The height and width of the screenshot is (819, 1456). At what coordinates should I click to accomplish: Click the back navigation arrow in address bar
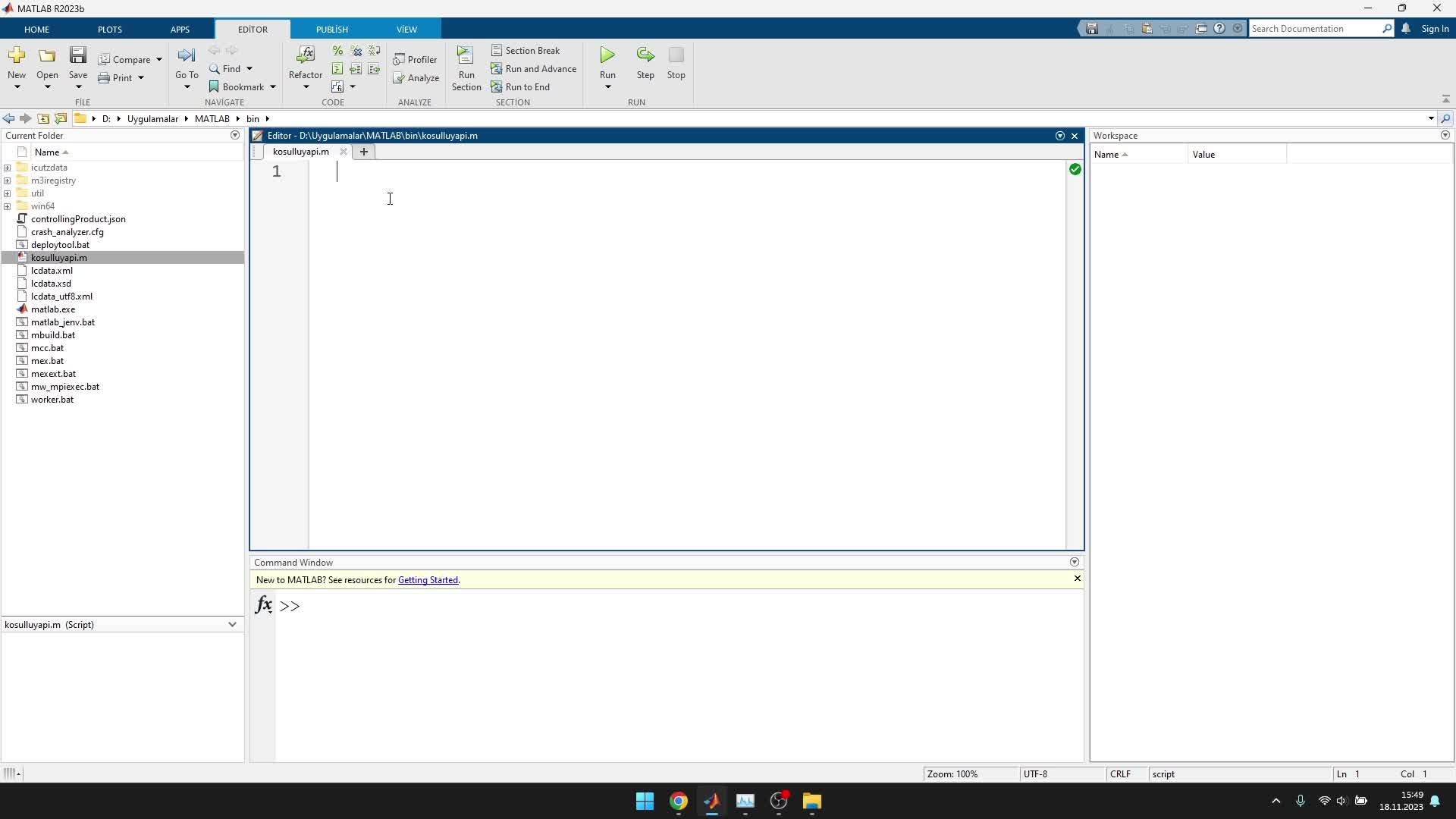tap(8, 119)
